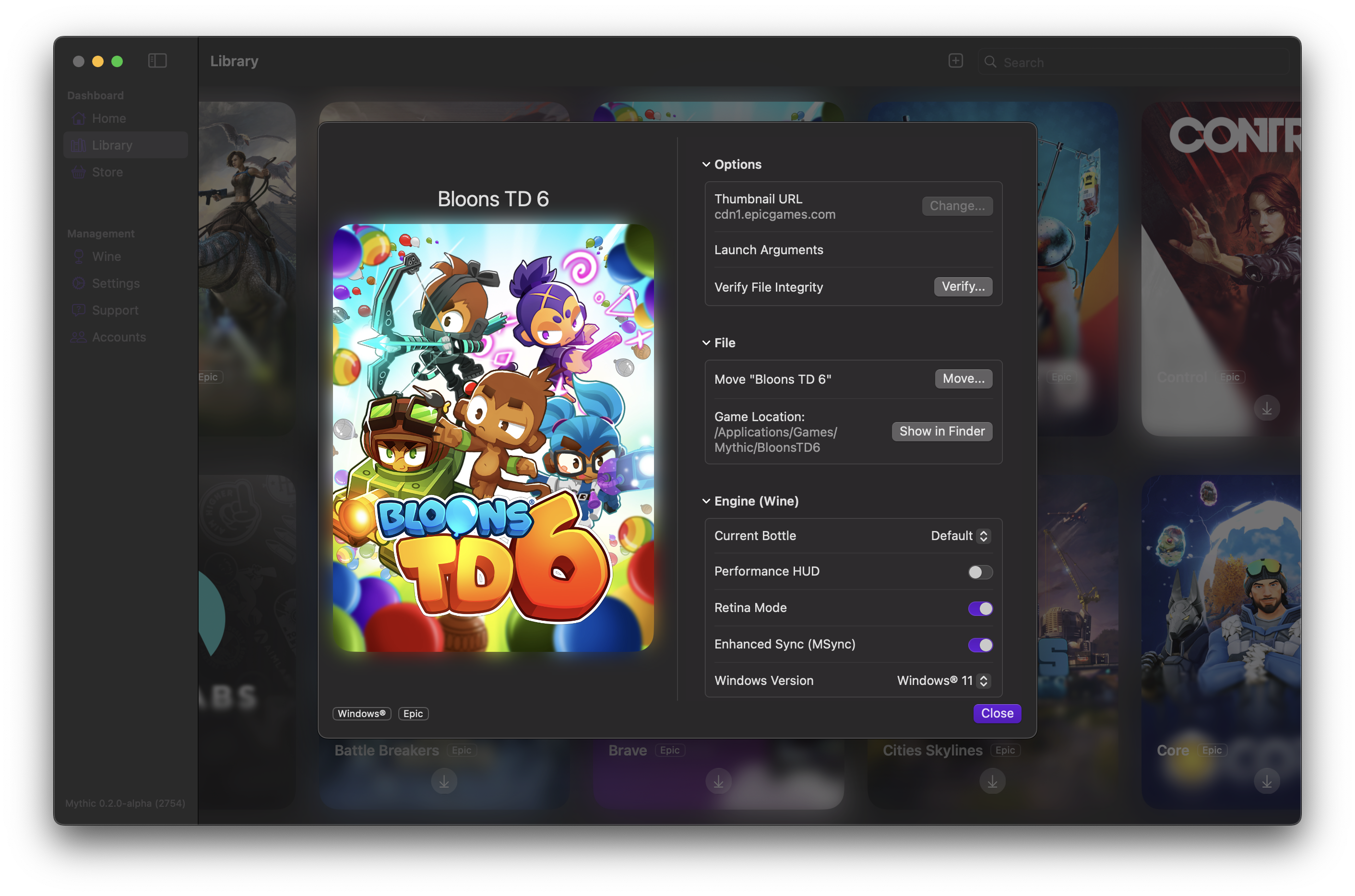Click the Search field

point(1134,62)
